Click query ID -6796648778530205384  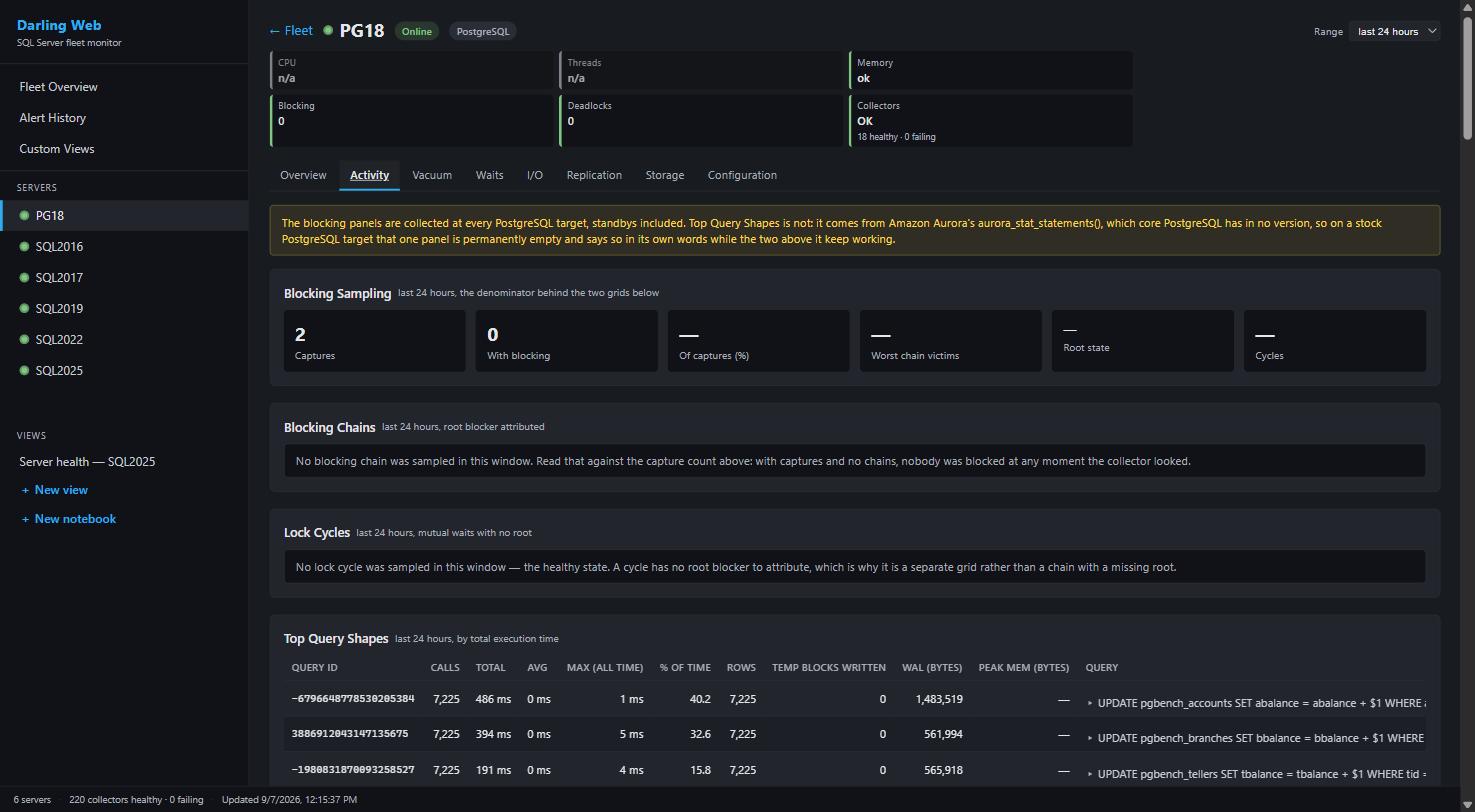(353, 699)
